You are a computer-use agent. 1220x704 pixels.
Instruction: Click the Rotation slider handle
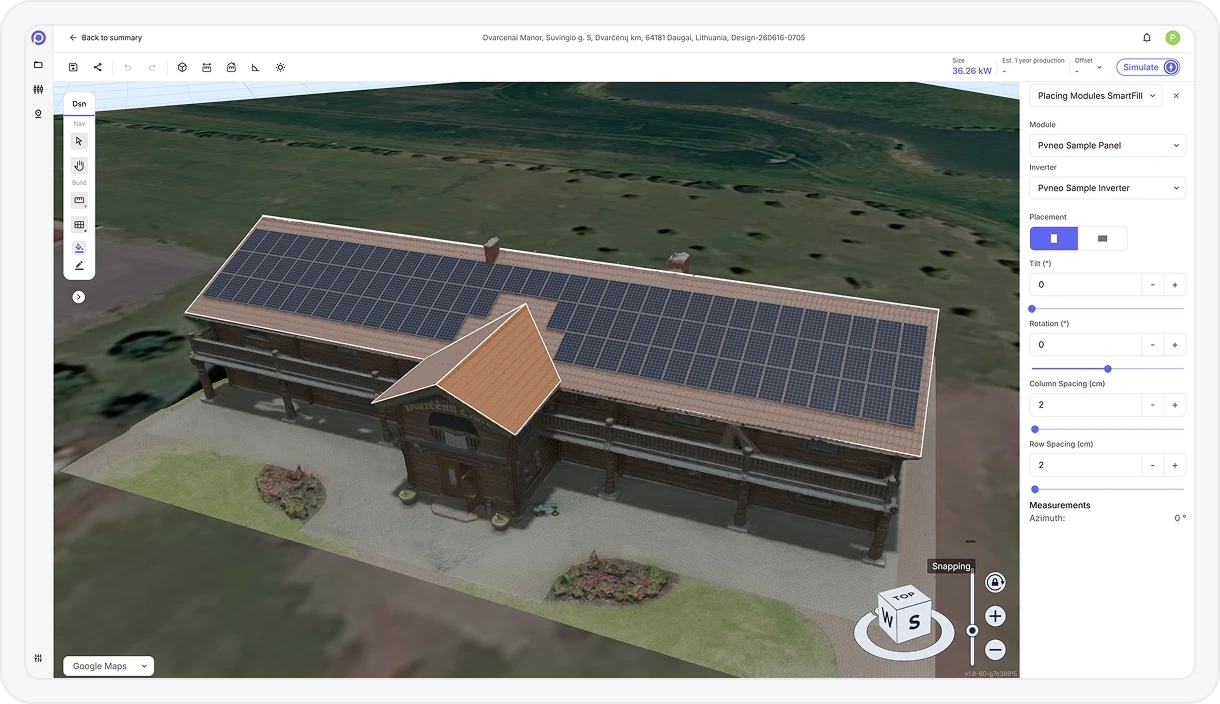point(1107,369)
